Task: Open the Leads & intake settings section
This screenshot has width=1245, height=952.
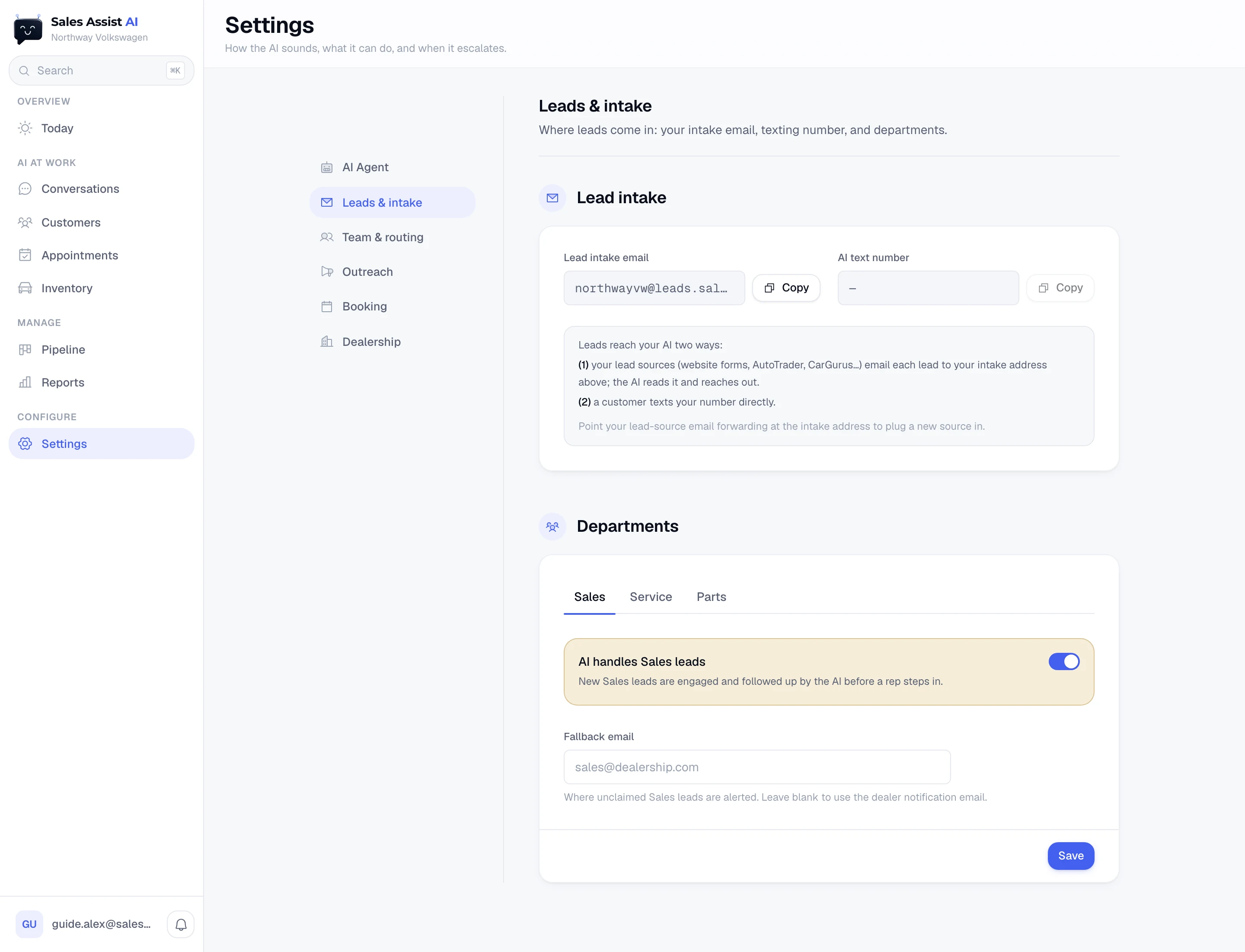Action: [392, 202]
